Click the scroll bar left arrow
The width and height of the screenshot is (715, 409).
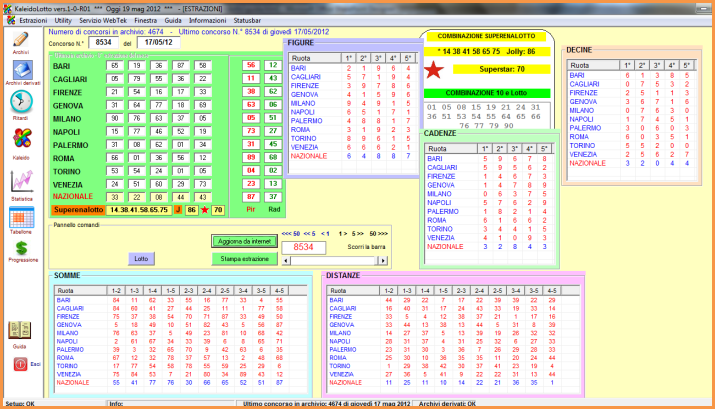tap(286, 260)
